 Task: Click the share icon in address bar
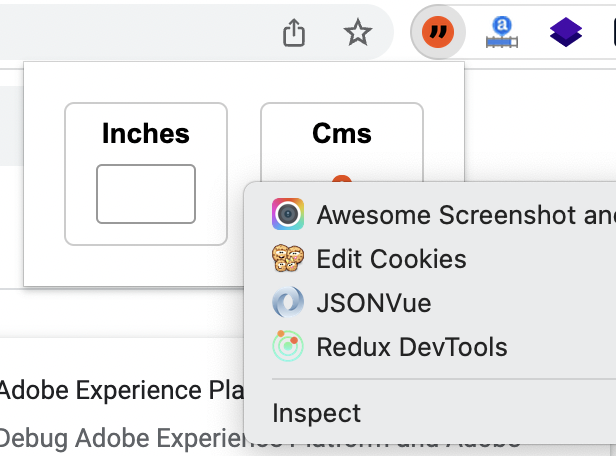tap(294, 33)
